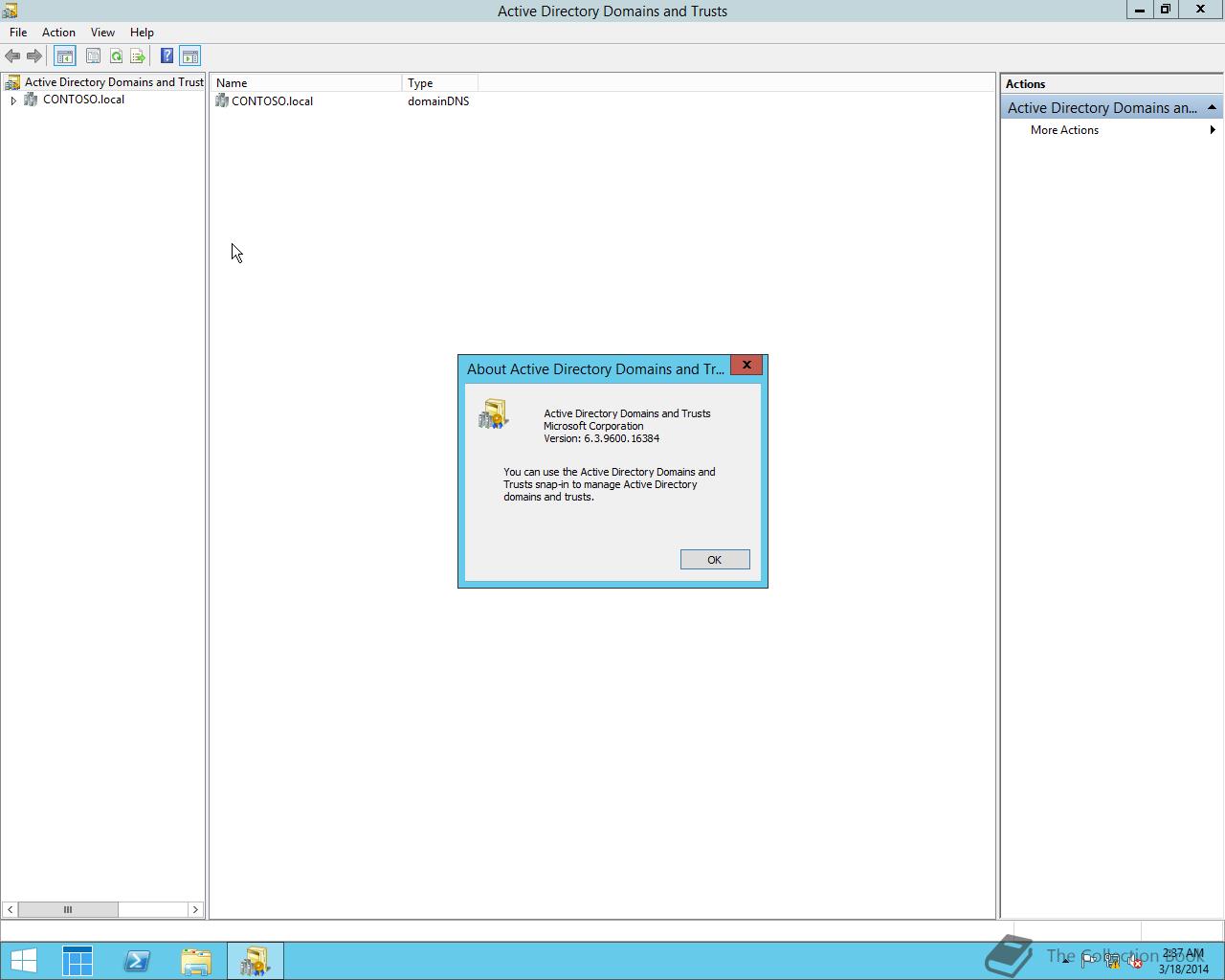The height and width of the screenshot is (980, 1225).
Task: Click the Microsoft Corporation text in dialog
Action: click(593, 426)
